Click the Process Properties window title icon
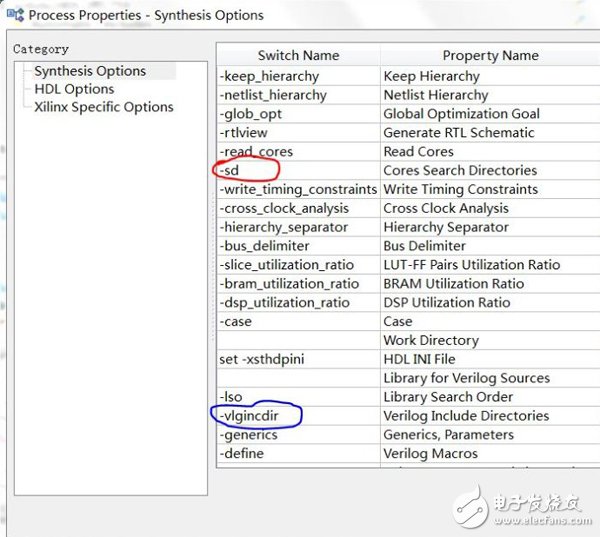This screenshot has height=537, width=600. pos(14,15)
